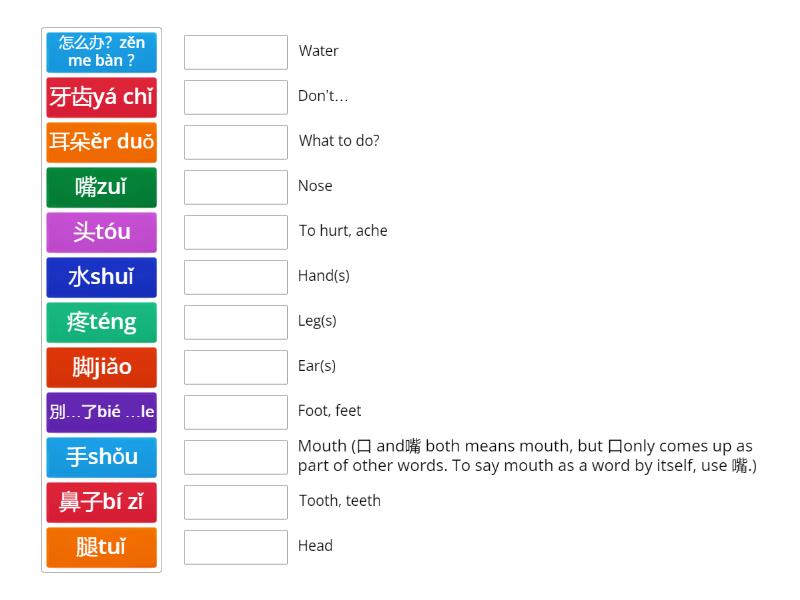Pick the 耳朵ěr duǒ tile
The height and width of the screenshot is (600, 800).
[x=100, y=142]
